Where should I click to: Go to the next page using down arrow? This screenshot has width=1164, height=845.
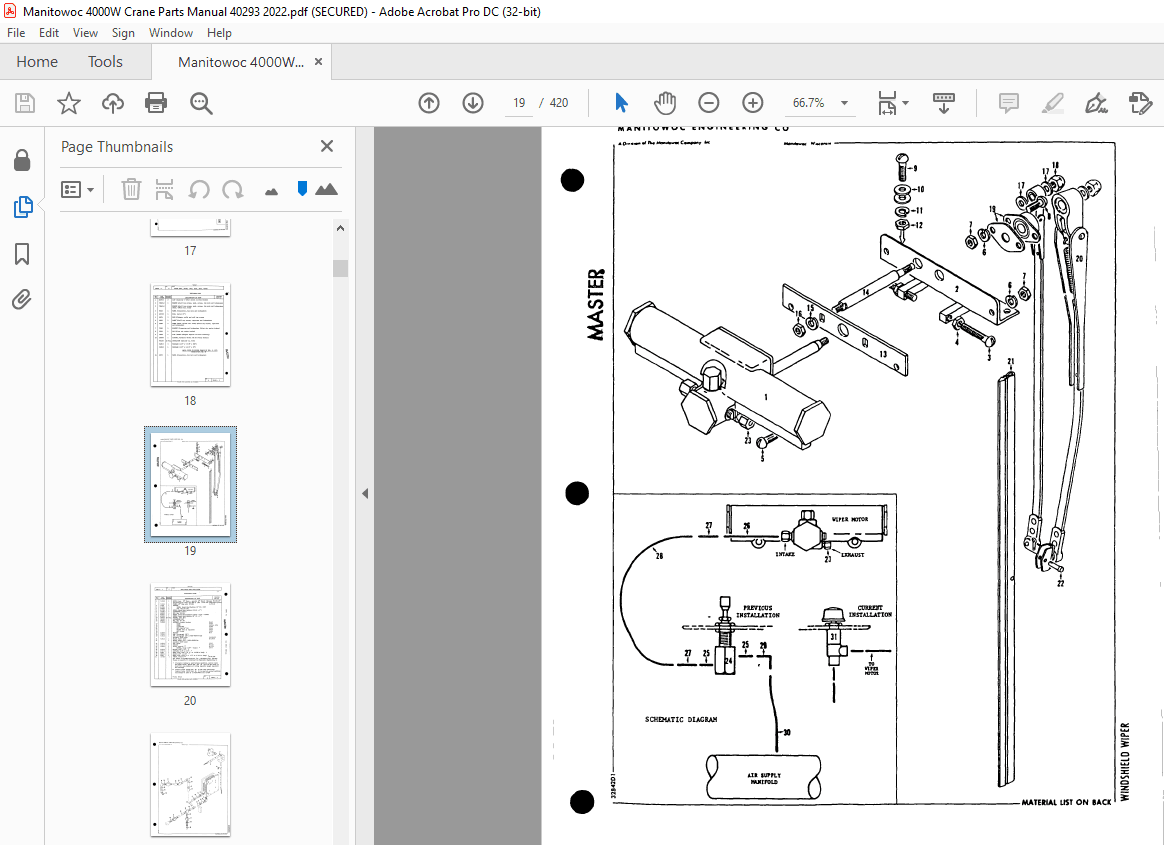(472, 103)
